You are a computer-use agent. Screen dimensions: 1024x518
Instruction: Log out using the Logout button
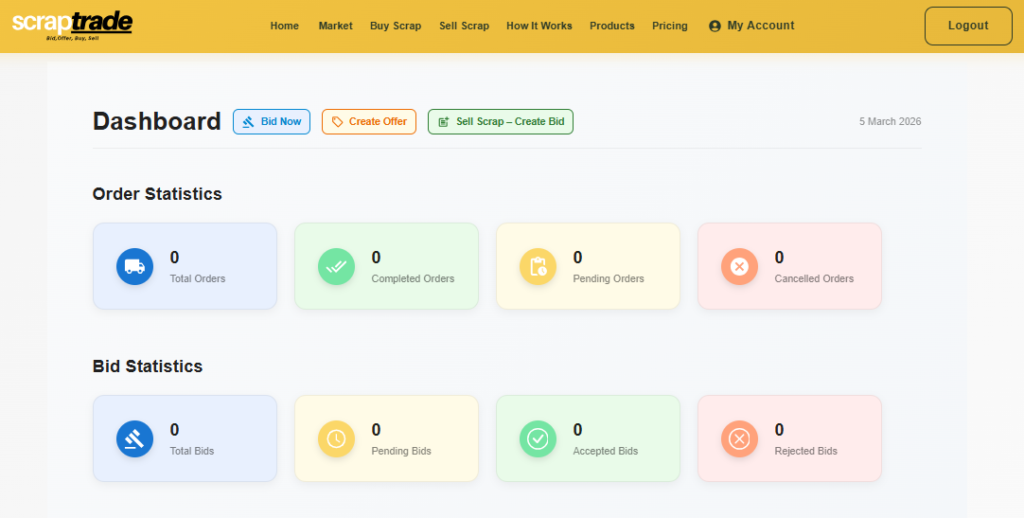pyautogui.click(x=967, y=26)
